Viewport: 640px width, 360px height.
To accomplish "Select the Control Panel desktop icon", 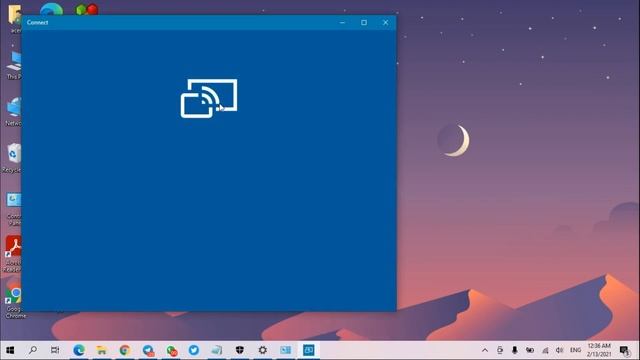I will (13, 209).
